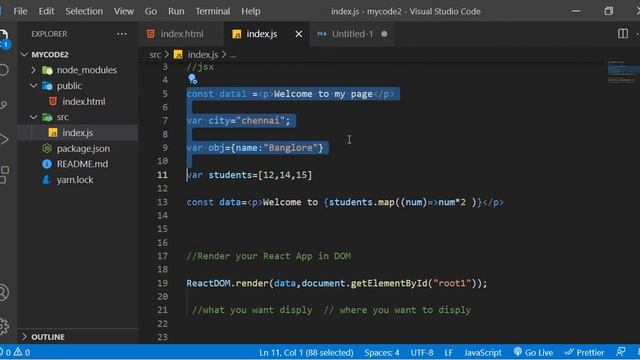The image size is (640, 360).
Task: Click '//Render your React App in DOM' comment
Action: pyautogui.click(x=269, y=256)
